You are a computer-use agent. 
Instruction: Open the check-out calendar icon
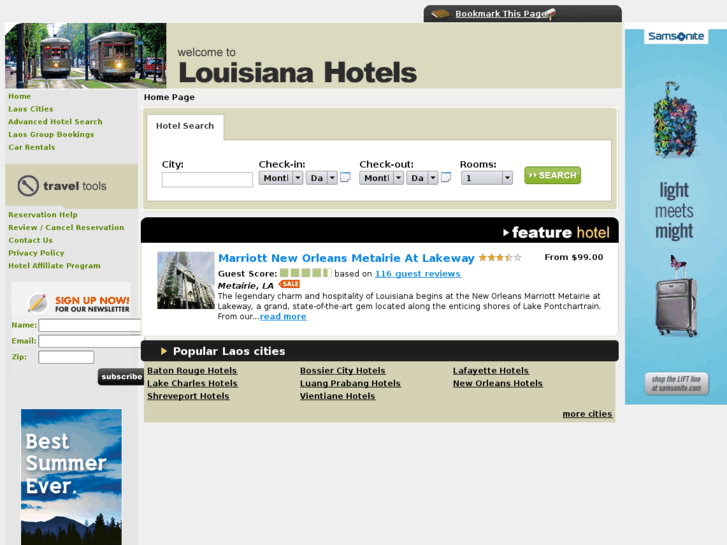point(446,178)
